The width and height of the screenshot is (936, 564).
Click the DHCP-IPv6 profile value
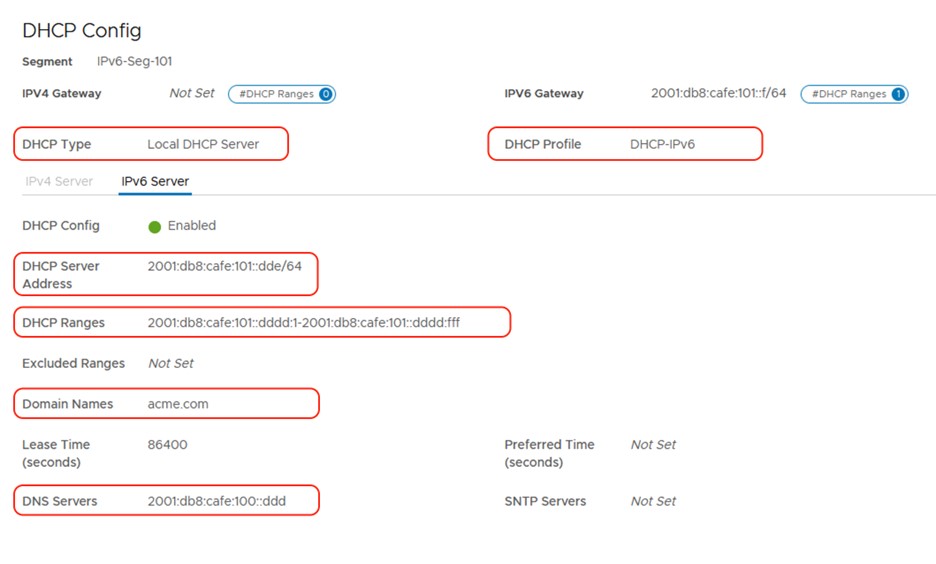pyautogui.click(x=663, y=144)
